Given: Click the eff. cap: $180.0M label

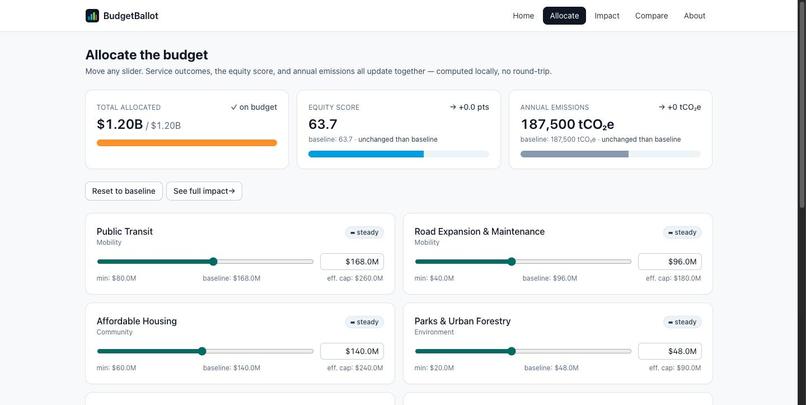Looking at the screenshot, I should click(x=673, y=279).
